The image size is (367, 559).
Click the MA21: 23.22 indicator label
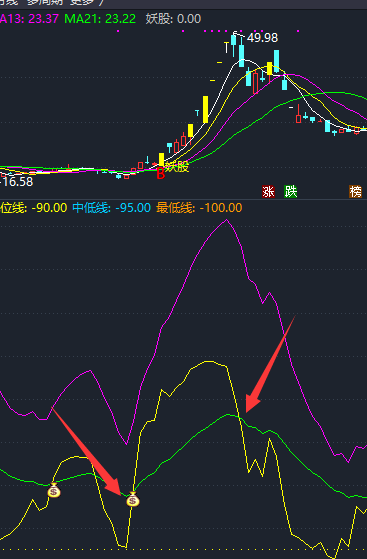coord(100,19)
